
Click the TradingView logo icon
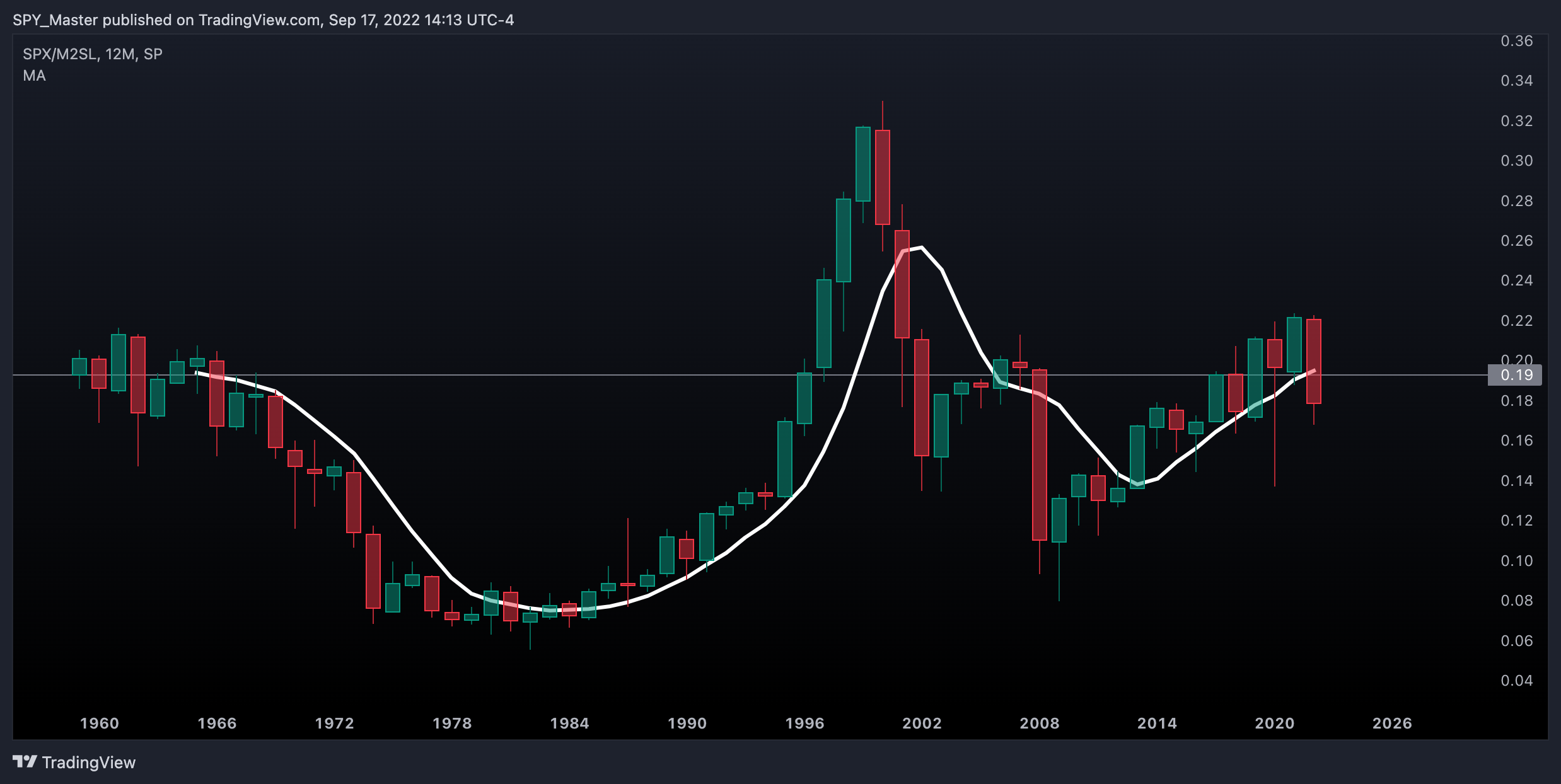25,762
